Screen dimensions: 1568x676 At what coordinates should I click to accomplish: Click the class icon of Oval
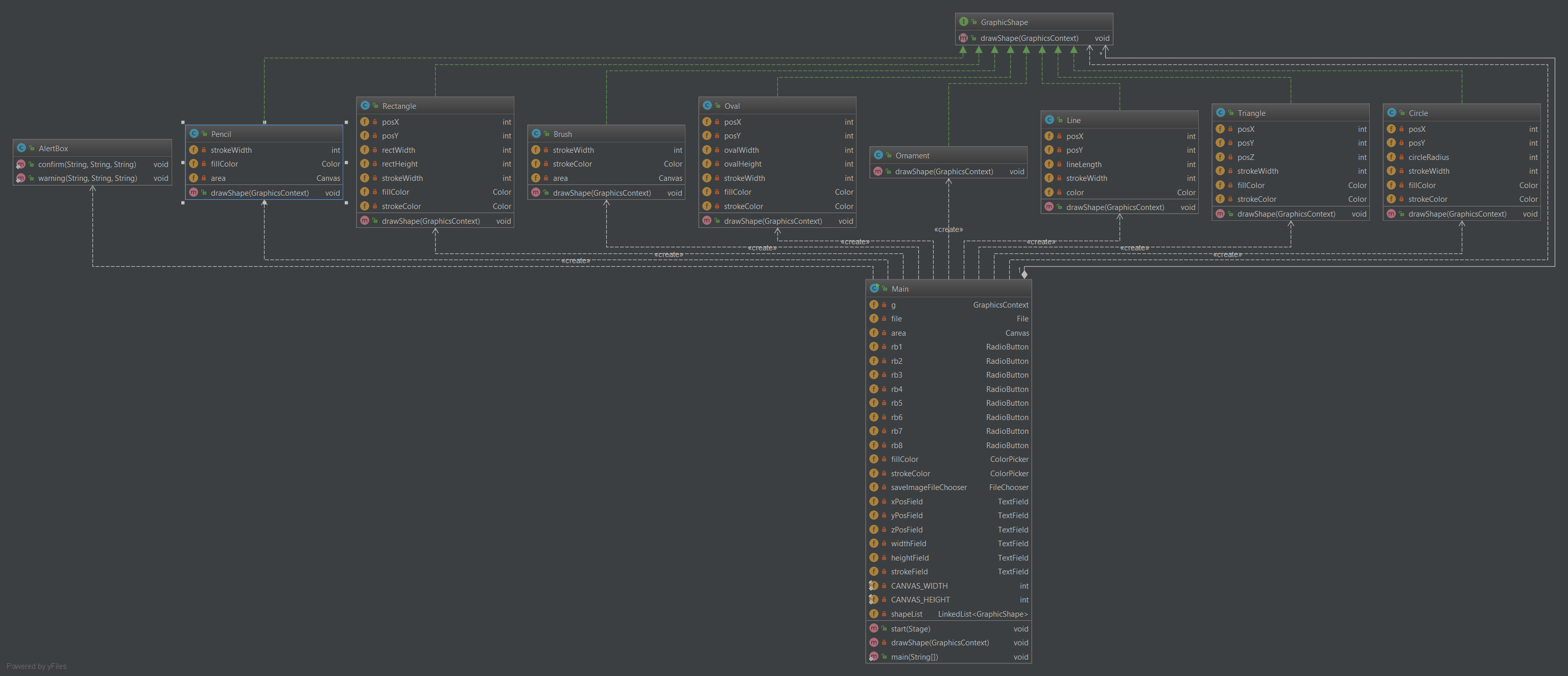[707, 106]
